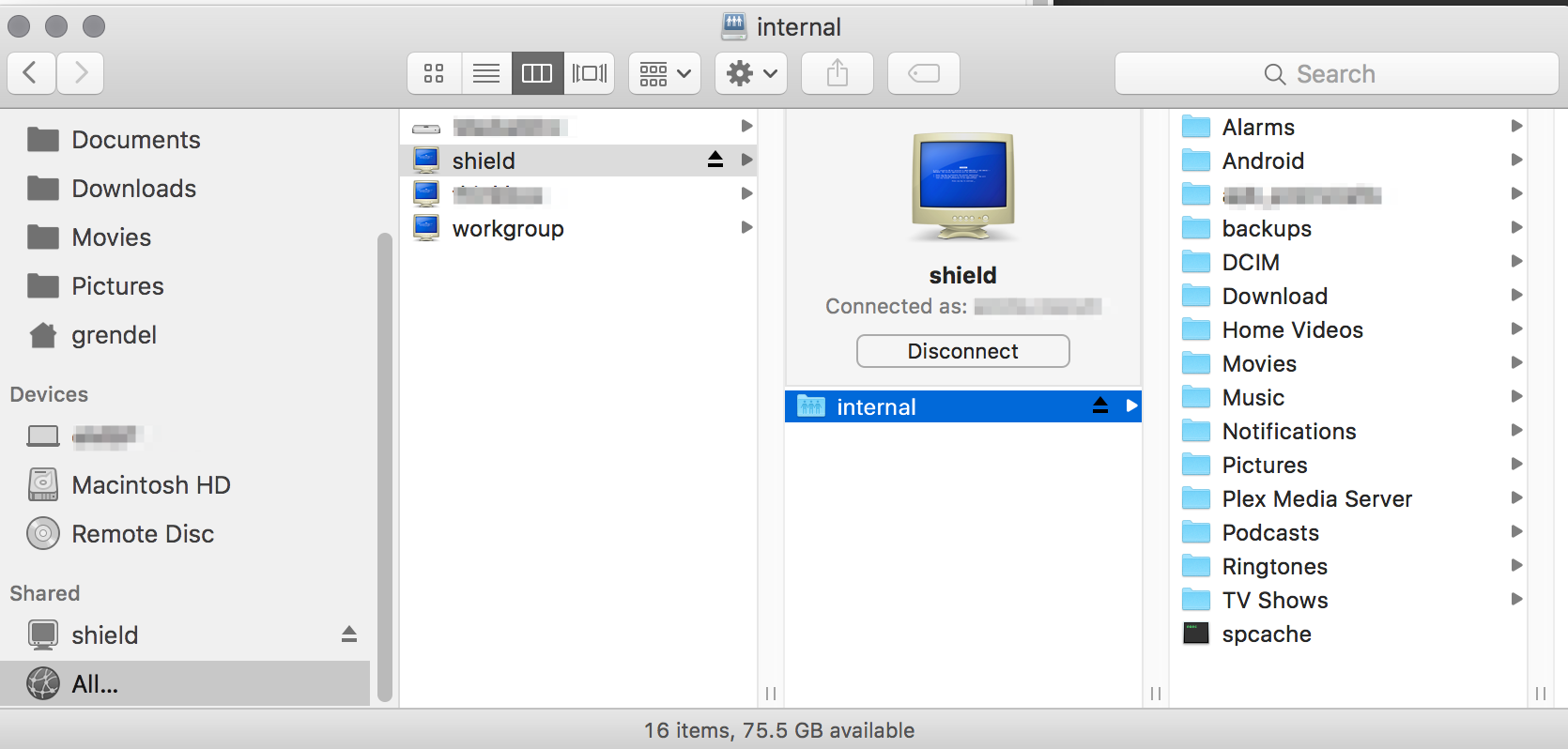Click the network globe icon beside All…

pos(43,684)
